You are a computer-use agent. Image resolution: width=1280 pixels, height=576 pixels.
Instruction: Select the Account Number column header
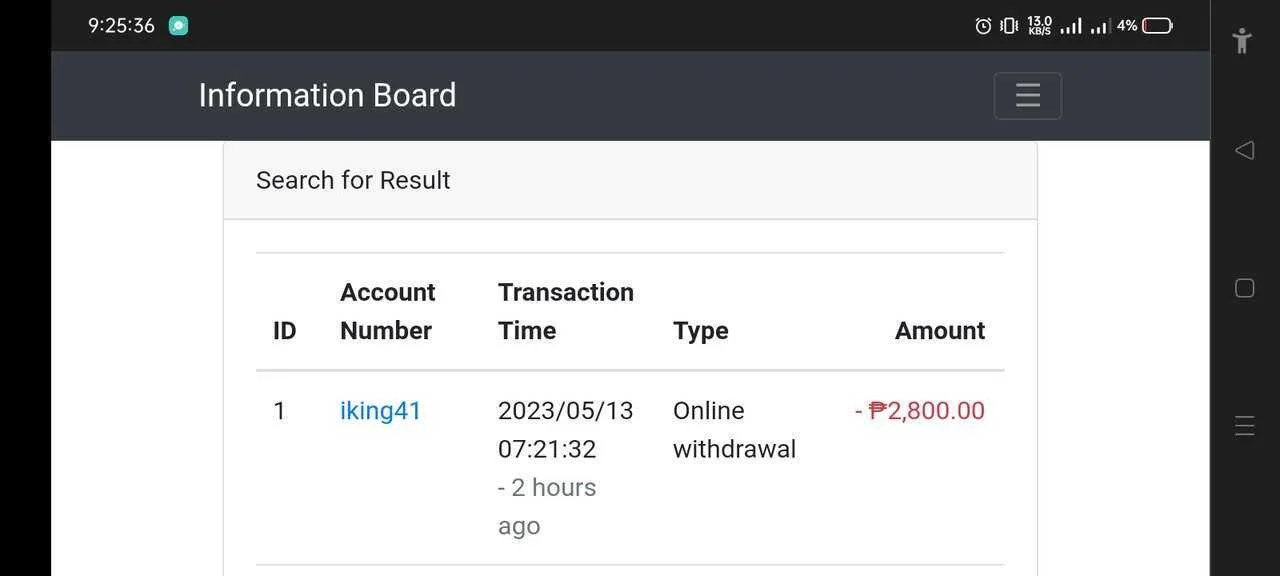click(388, 311)
